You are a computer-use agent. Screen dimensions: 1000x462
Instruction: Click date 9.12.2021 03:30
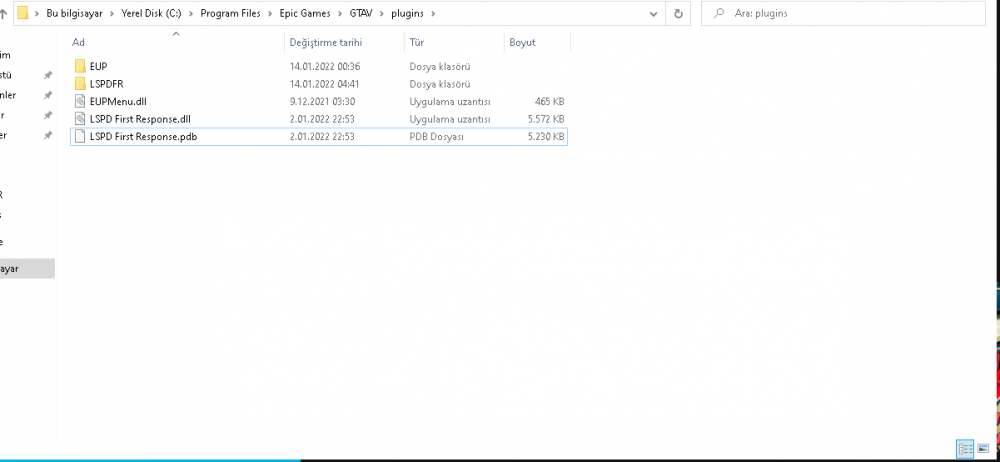pos(322,101)
